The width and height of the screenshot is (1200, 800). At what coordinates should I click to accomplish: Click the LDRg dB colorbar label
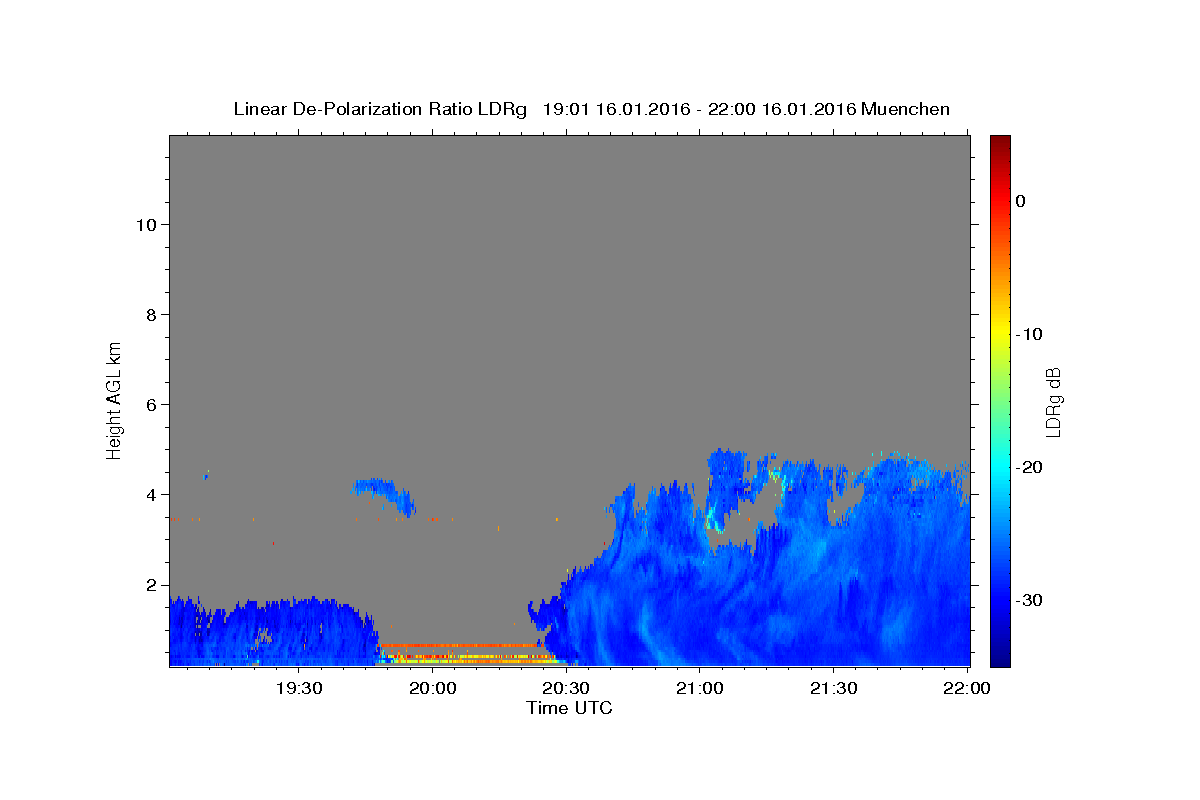(x=1054, y=401)
